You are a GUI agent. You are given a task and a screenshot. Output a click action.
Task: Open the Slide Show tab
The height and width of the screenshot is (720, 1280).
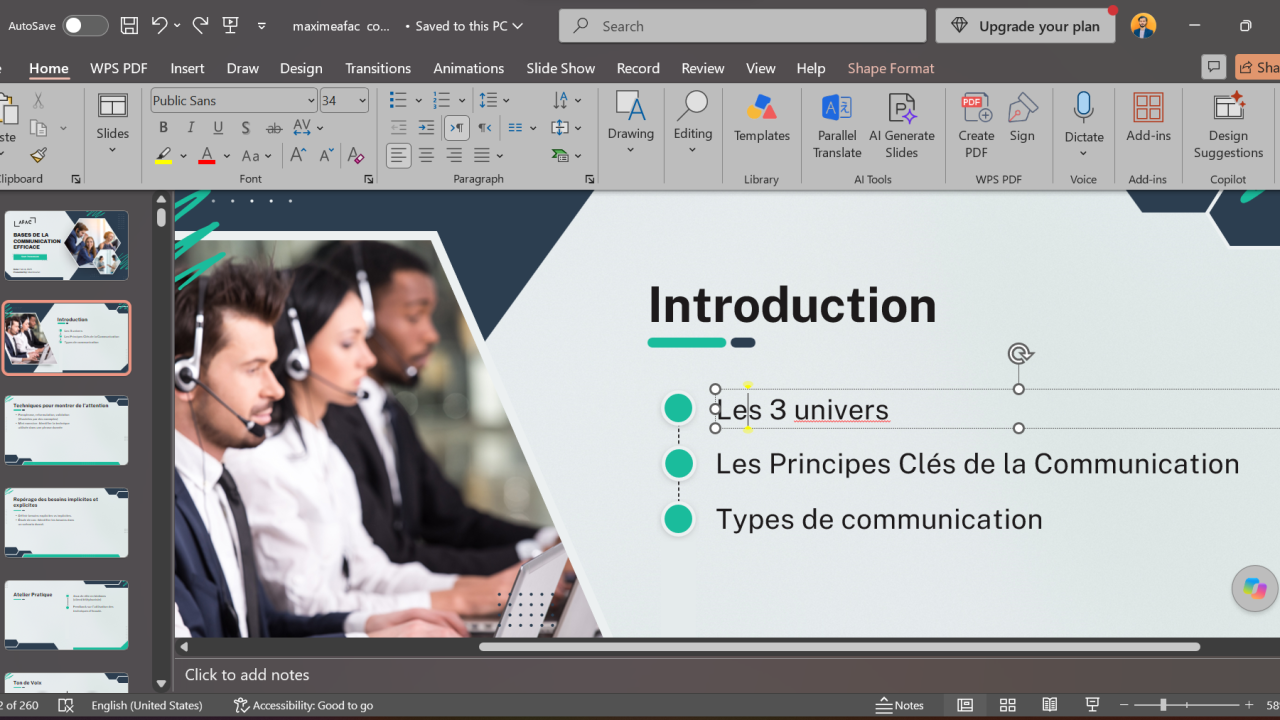coord(561,68)
